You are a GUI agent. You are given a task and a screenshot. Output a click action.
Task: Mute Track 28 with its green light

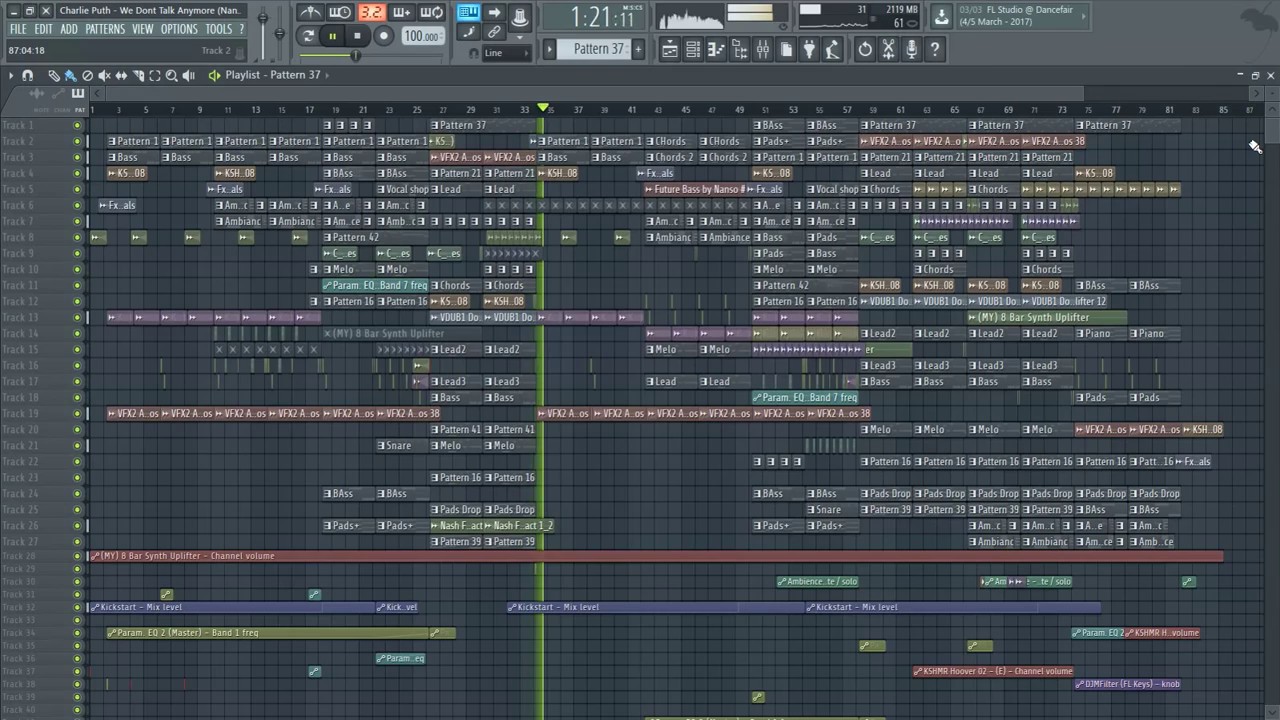click(x=77, y=556)
